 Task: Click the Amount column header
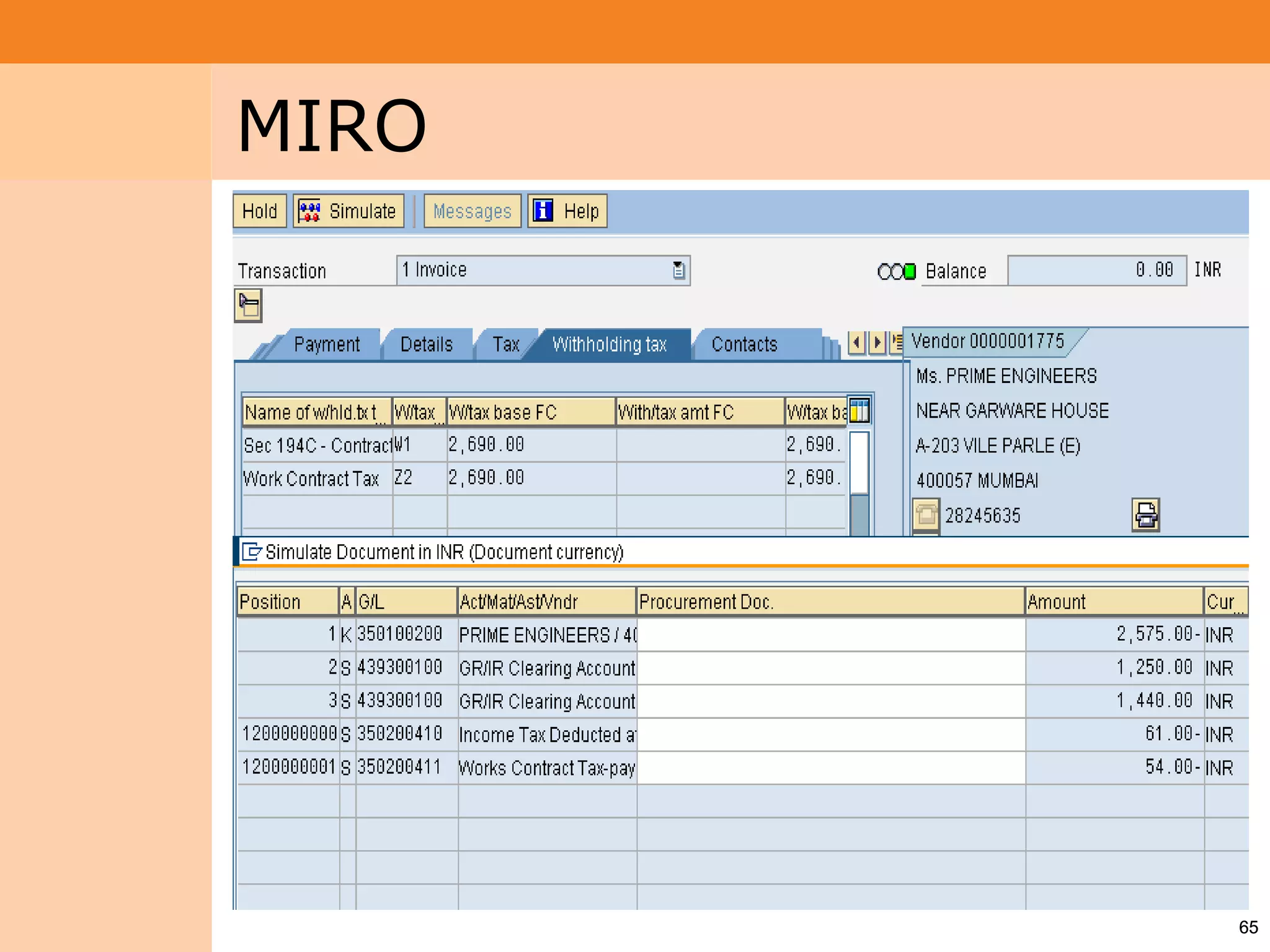tap(1114, 601)
